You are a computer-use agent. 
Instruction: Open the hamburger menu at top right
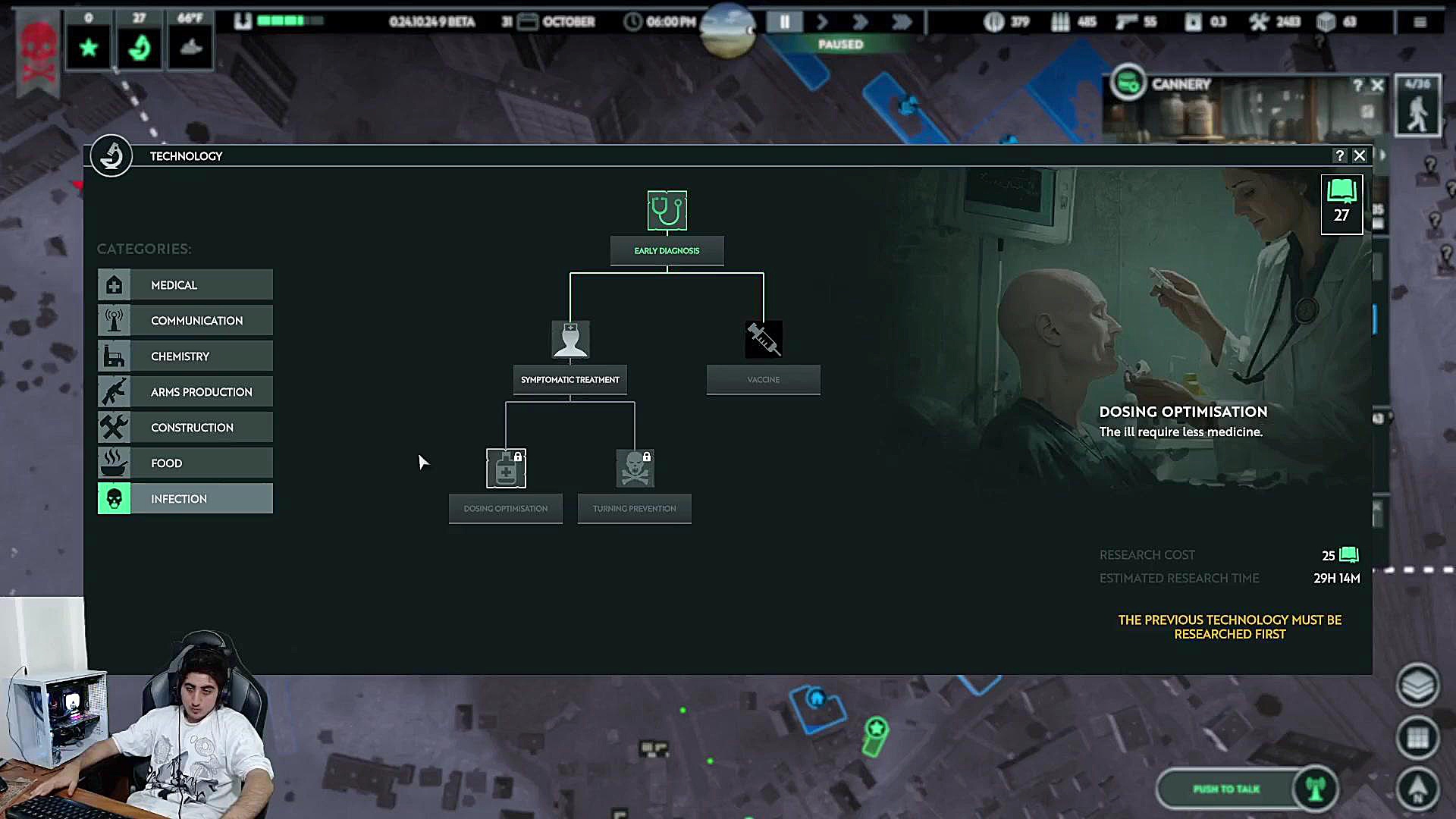[1420, 22]
